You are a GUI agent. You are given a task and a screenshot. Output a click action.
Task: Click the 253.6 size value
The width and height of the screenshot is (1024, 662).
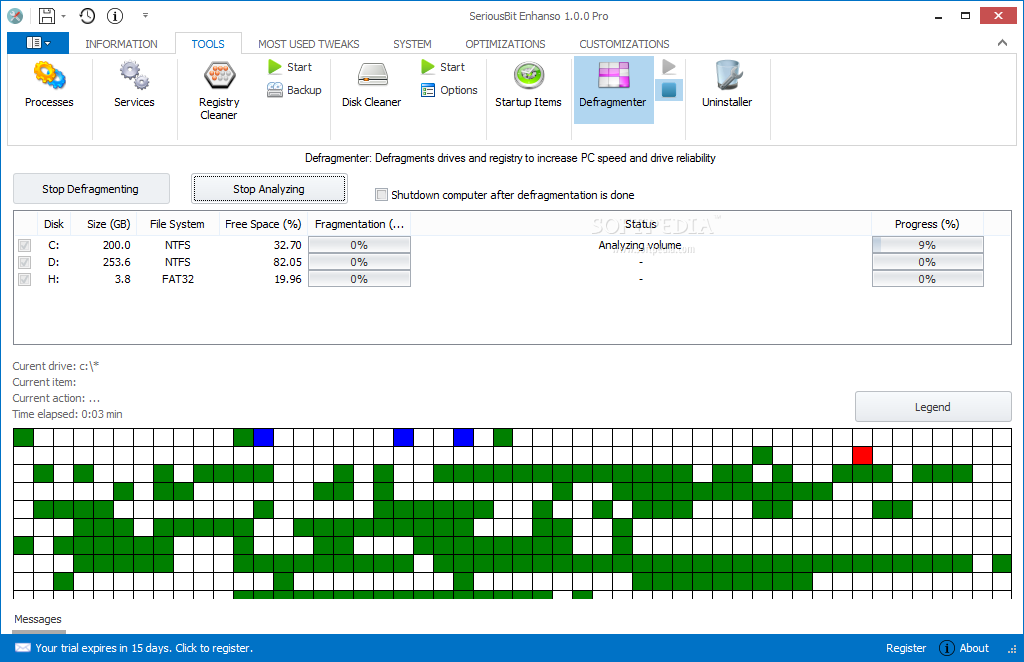click(x=116, y=262)
